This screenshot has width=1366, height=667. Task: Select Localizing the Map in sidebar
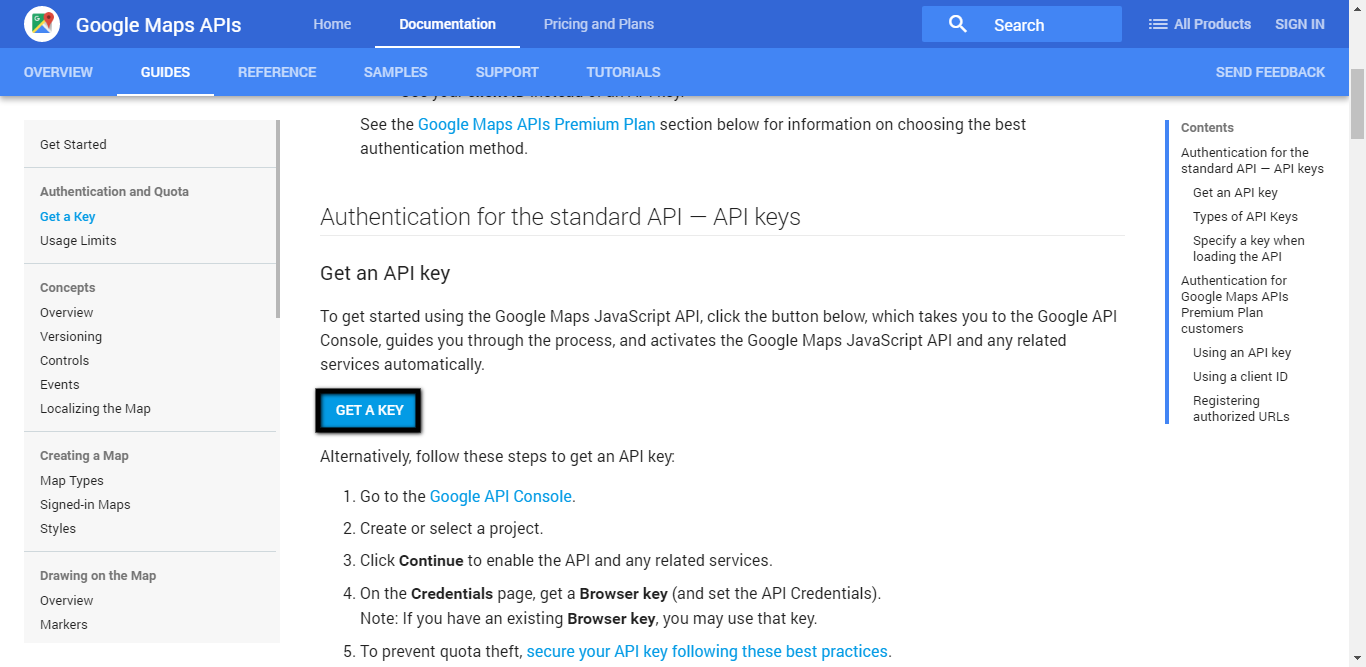point(95,408)
